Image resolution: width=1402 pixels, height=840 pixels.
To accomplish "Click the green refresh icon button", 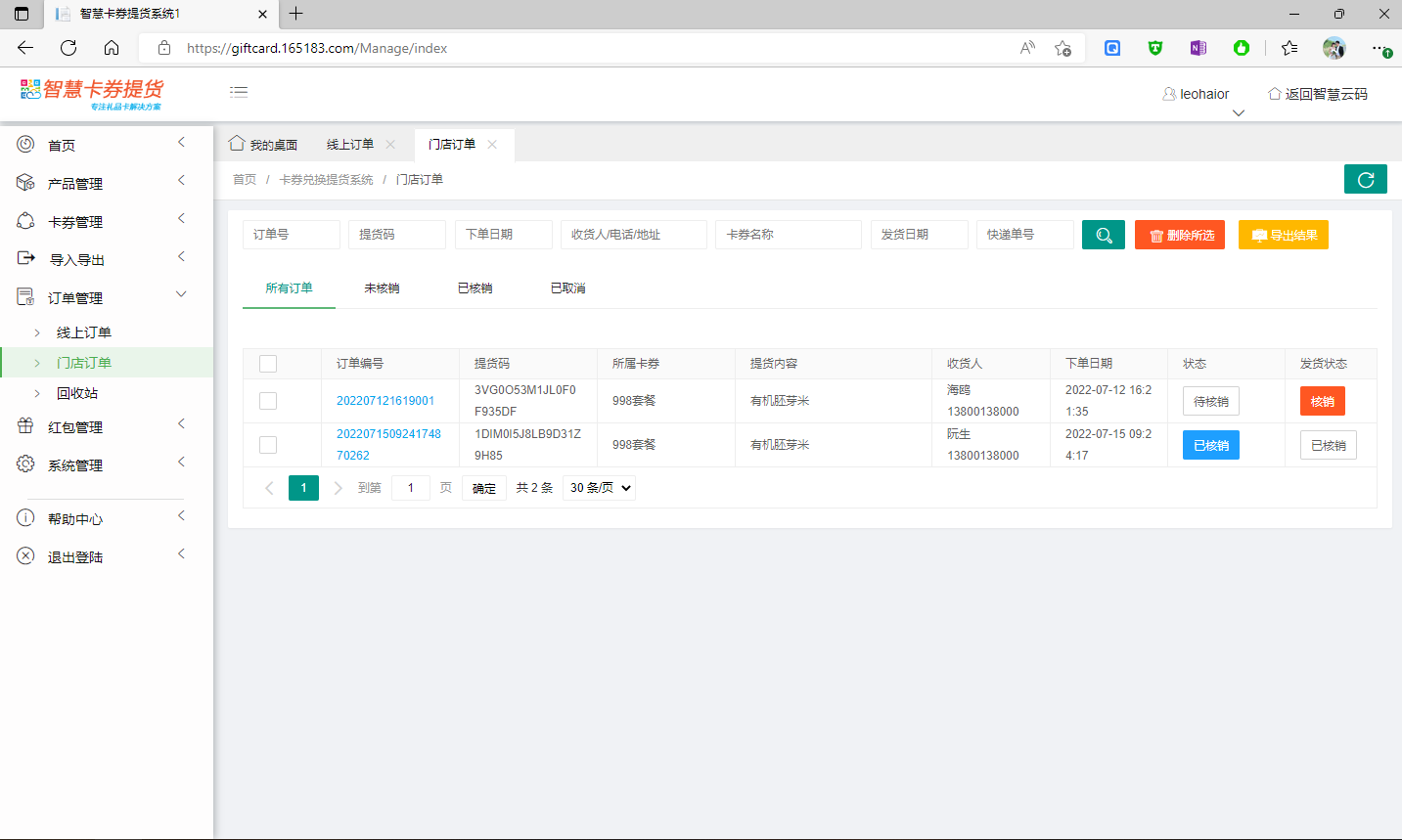I will (1365, 180).
